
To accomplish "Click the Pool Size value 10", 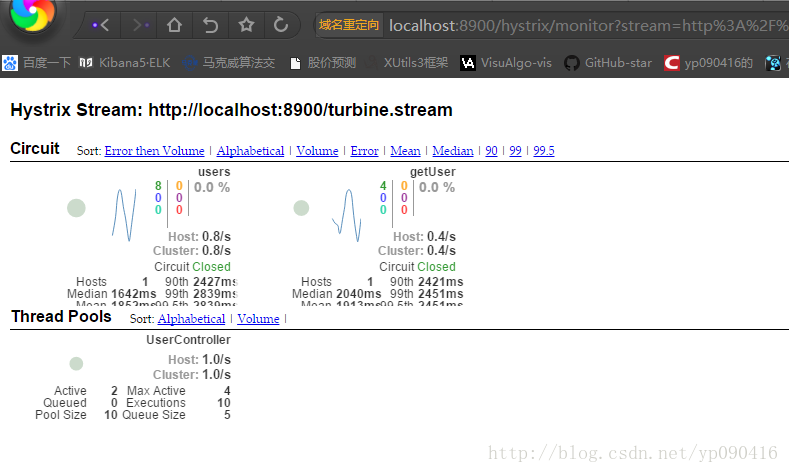I will click(x=111, y=415).
